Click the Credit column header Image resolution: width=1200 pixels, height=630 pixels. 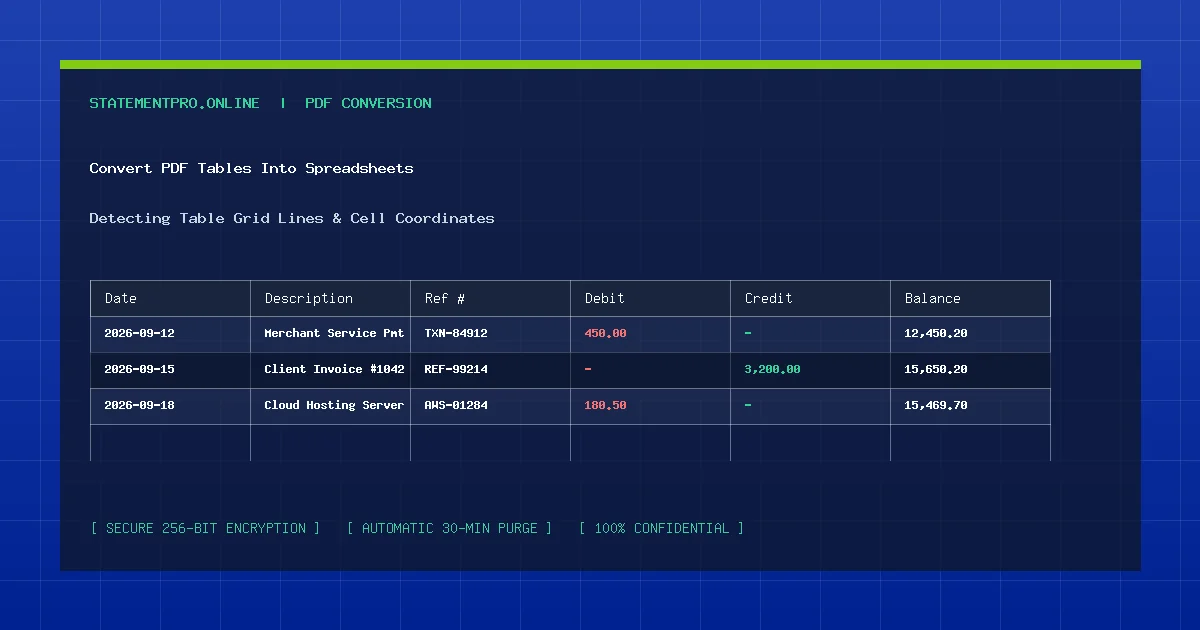[810, 298]
